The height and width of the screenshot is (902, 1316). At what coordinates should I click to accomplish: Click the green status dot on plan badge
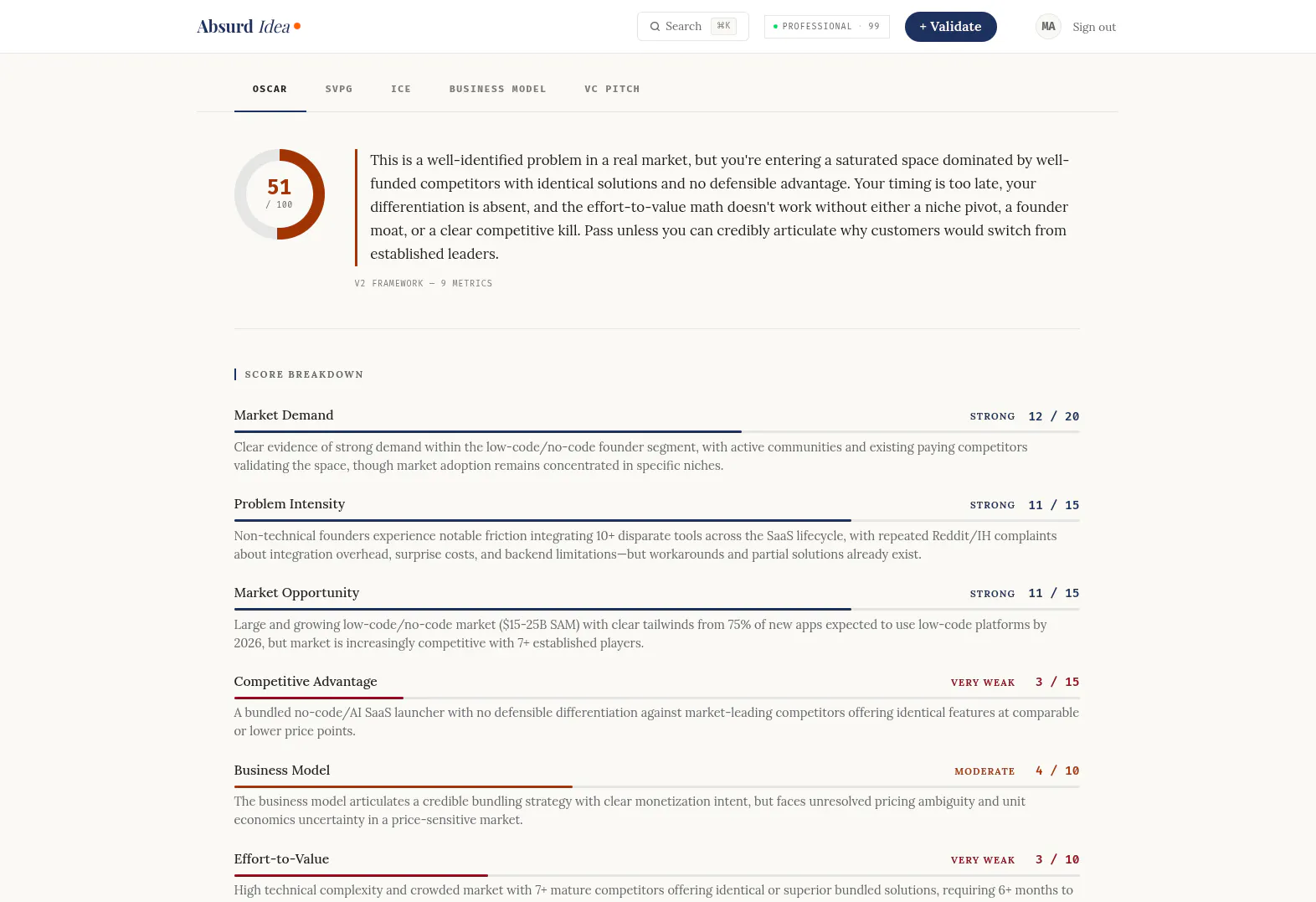[775, 27]
